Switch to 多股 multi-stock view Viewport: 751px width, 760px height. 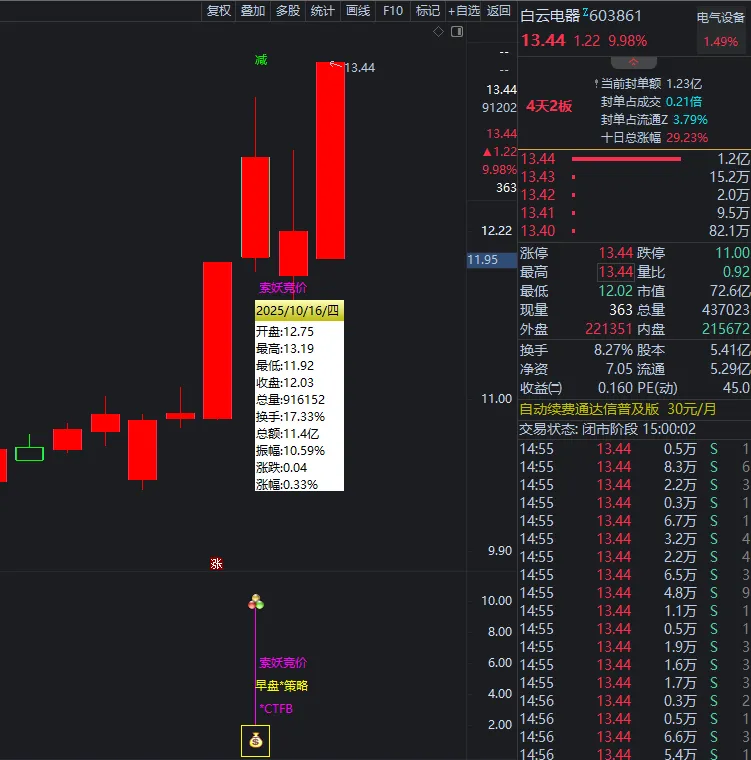(x=288, y=11)
